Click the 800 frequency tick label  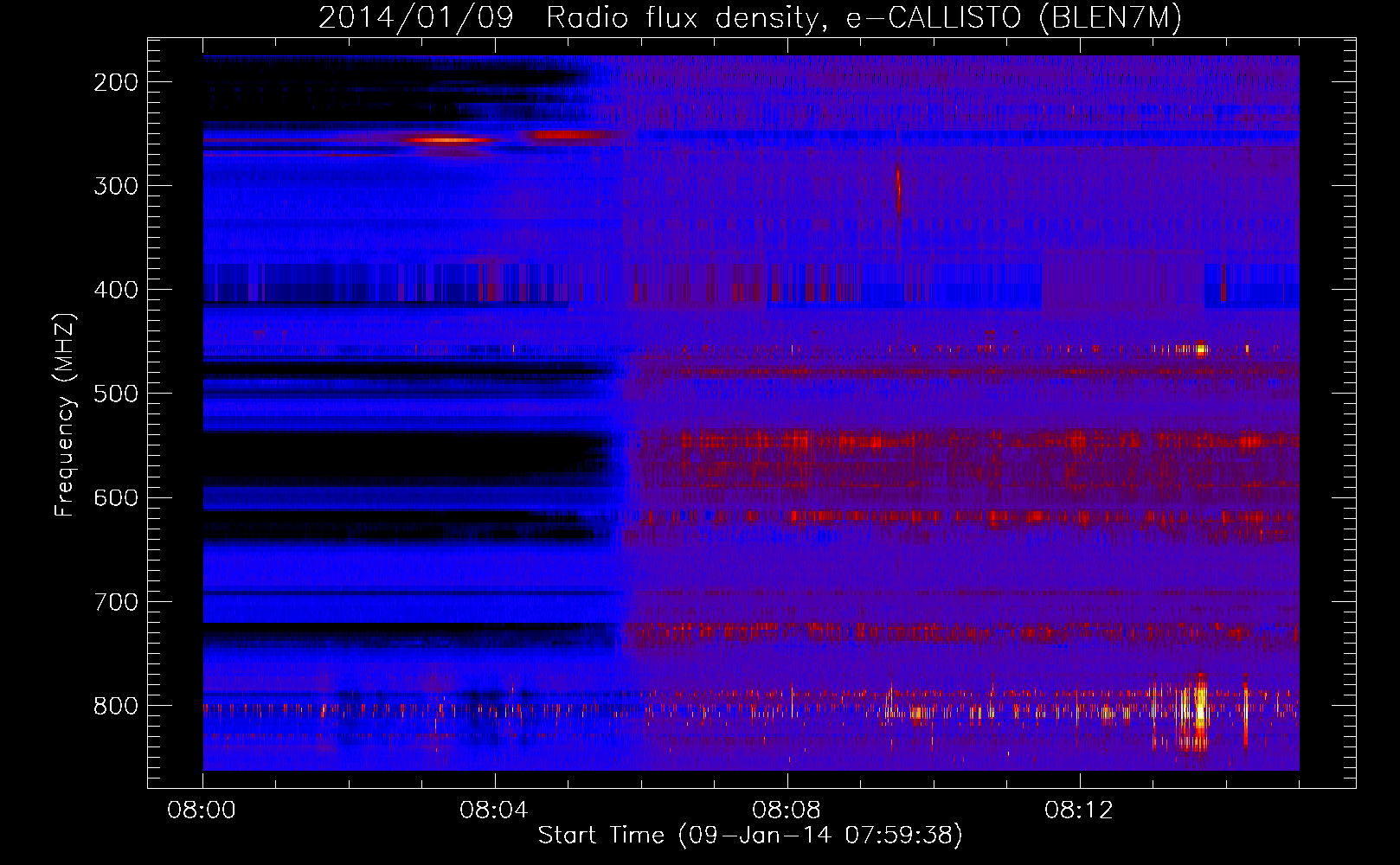click(x=116, y=706)
